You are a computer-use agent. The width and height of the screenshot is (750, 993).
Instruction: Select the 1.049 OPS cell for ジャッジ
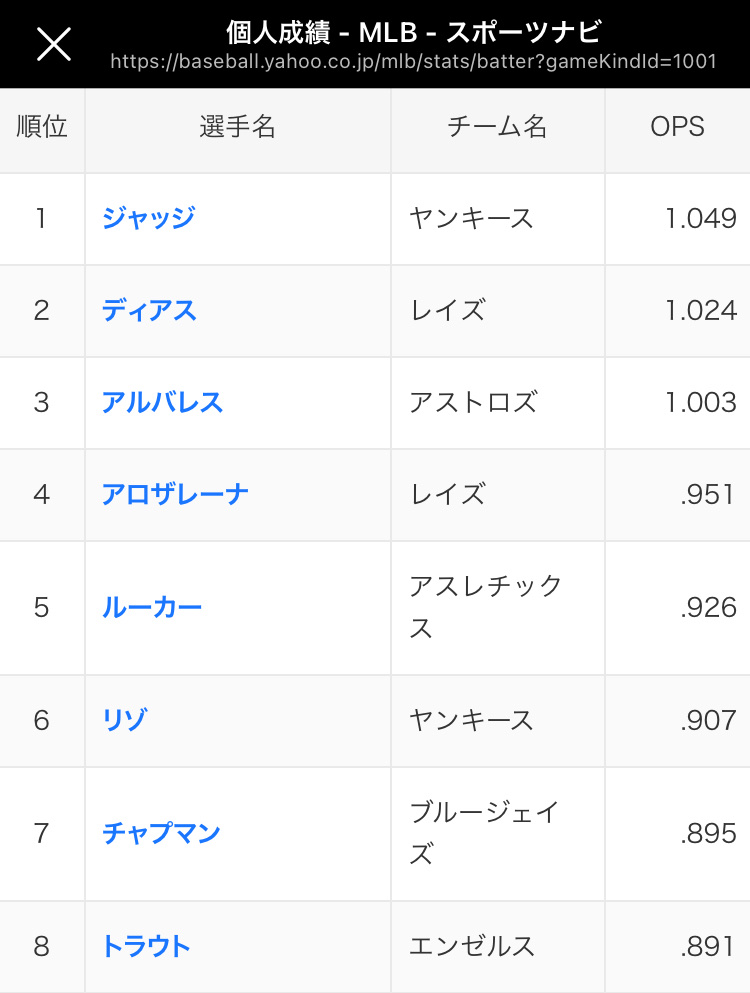pyautogui.click(x=677, y=219)
